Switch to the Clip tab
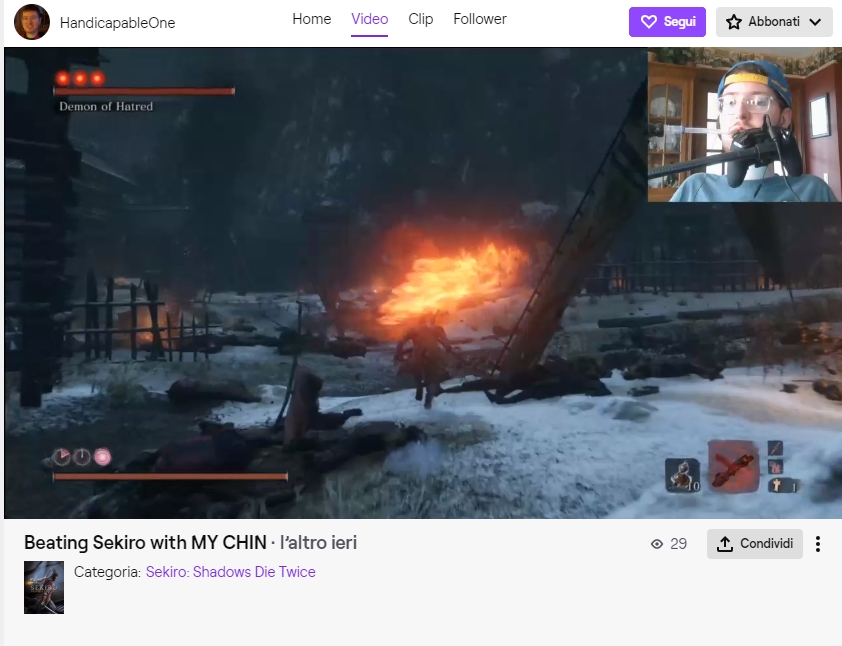This screenshot has height=646, width=842. coord(421,19)
